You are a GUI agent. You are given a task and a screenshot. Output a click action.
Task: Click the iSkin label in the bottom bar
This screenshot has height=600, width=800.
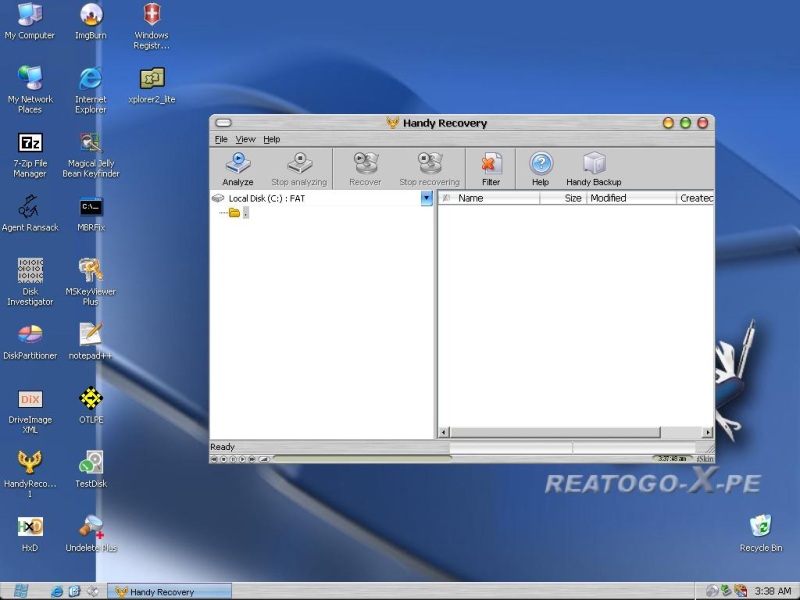pos(705,459)
